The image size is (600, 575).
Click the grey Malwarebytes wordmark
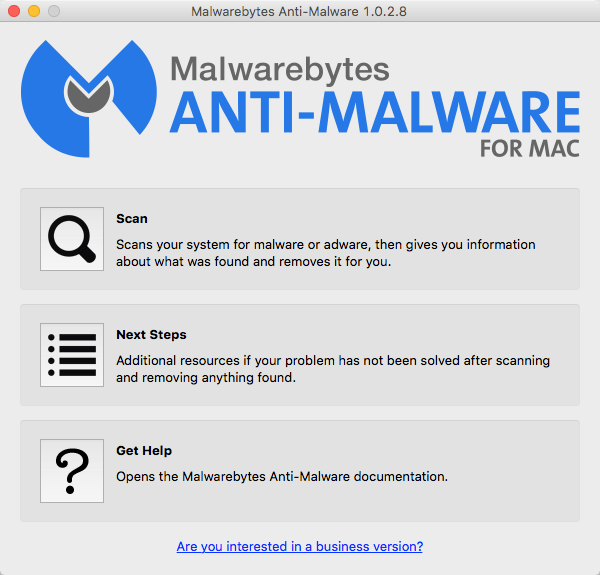point(280,69)
